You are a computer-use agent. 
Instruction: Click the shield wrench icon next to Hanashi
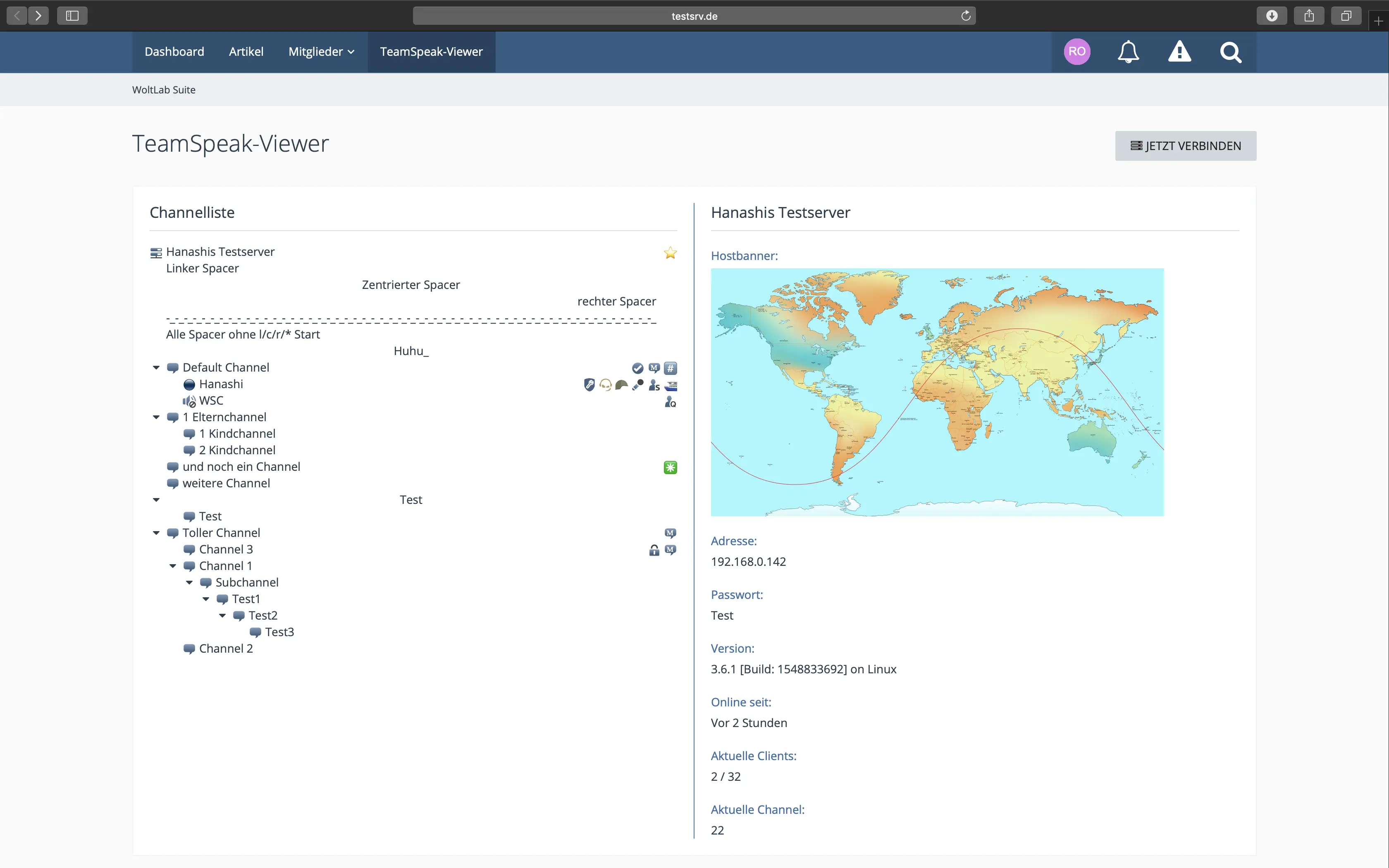(x=589, y=385)
